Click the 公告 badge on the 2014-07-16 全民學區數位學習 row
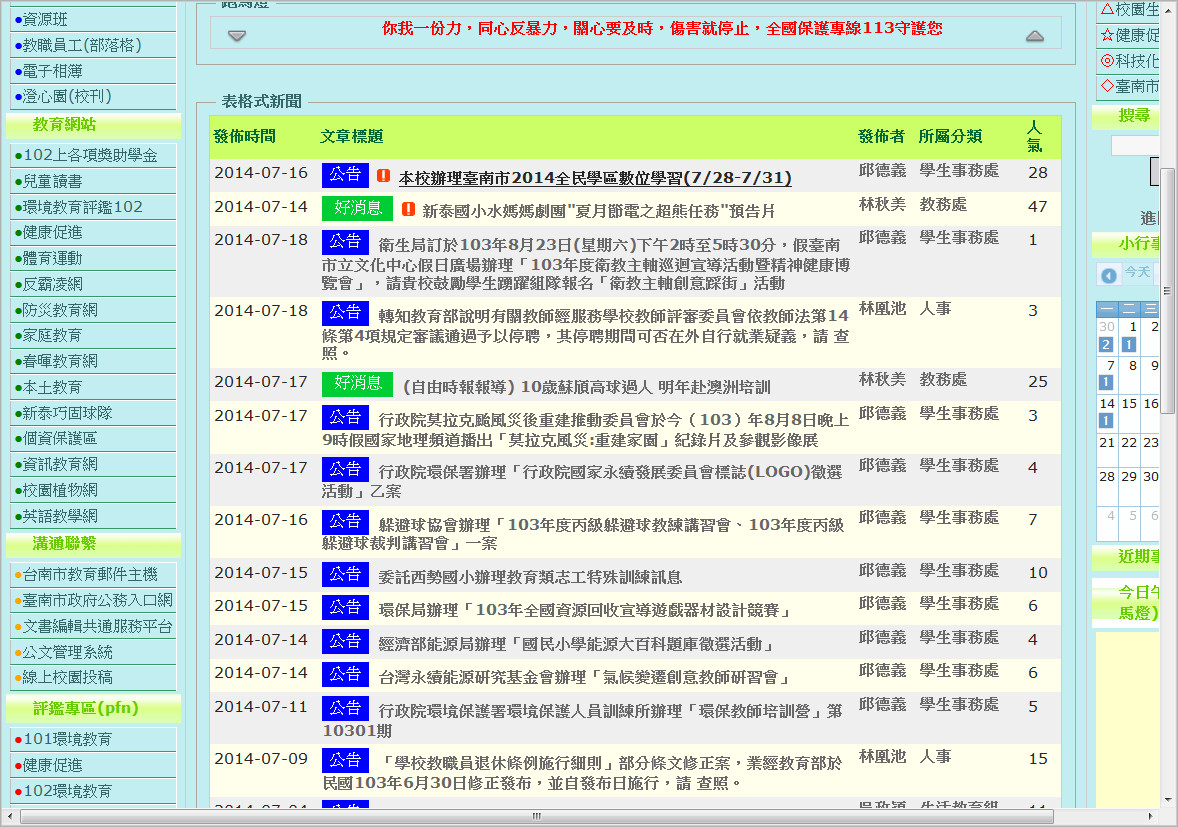Image resolution: width=1178 pixels, height=827 pixels. tap(345, 175)
